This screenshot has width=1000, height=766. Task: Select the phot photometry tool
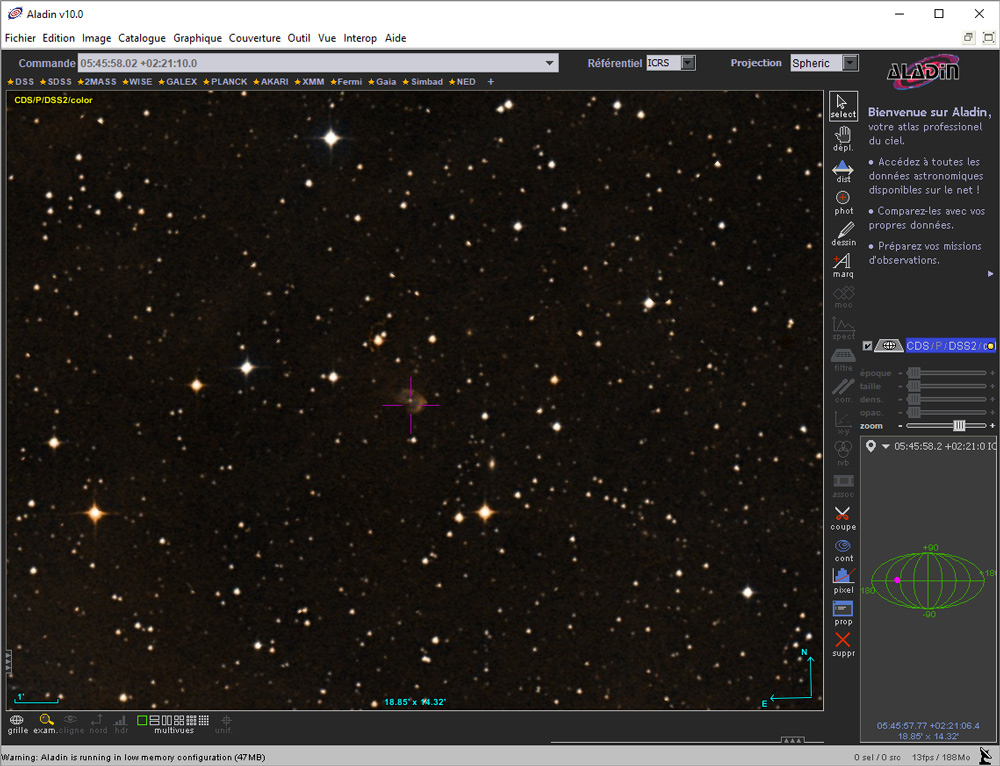842,203
